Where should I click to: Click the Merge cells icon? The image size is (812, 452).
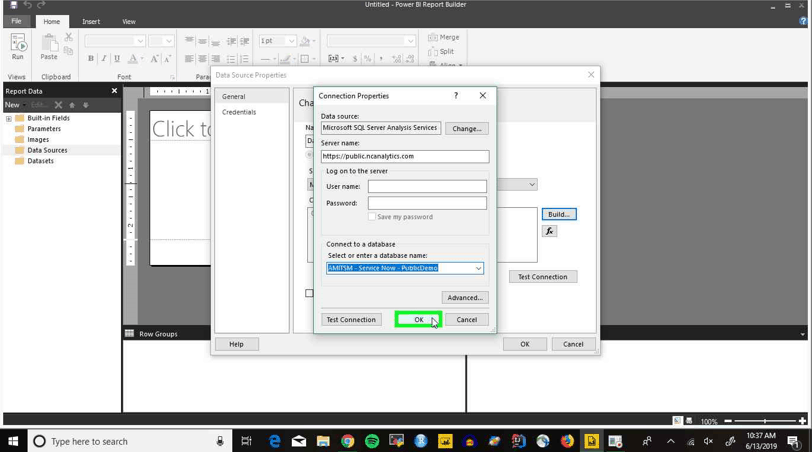click(x=443, y=37)
